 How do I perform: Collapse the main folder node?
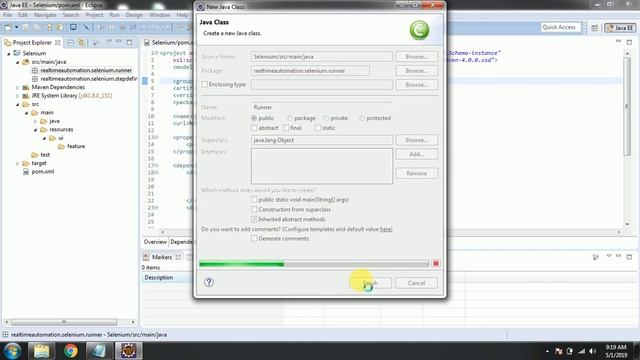pyautogui.click(x=27, y=113)
